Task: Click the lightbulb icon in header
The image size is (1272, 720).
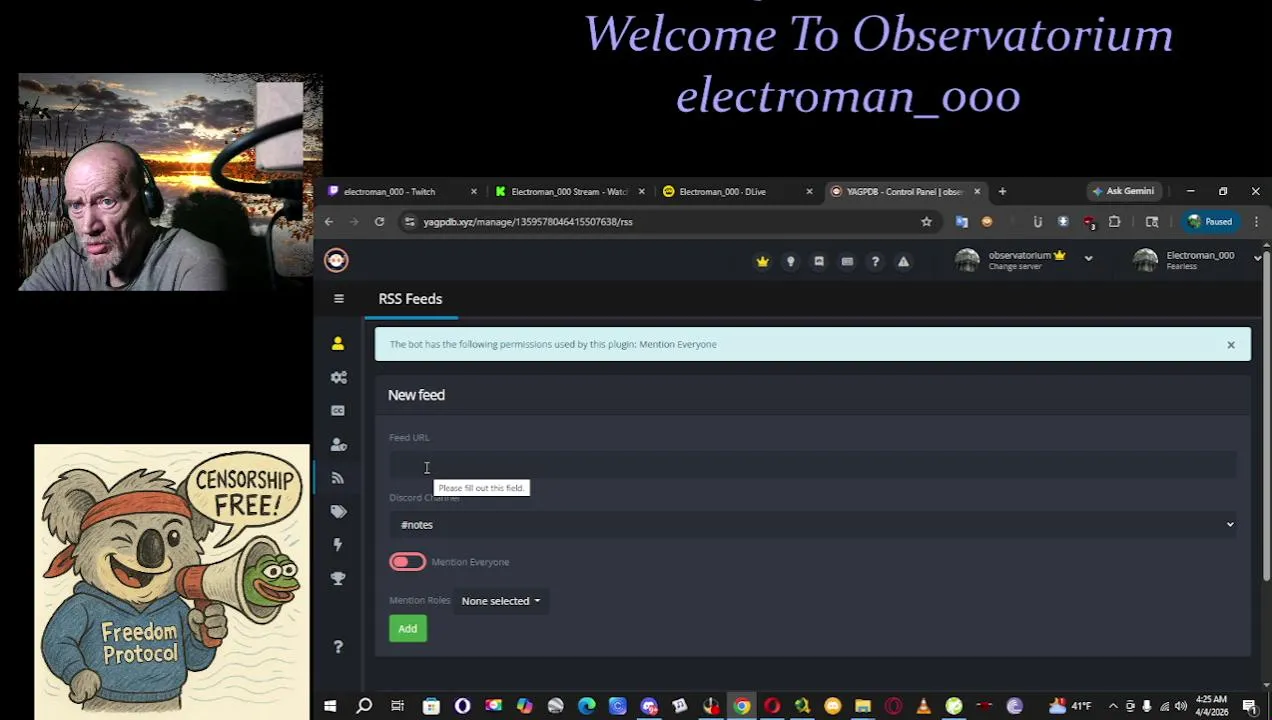Action: pyautogui.click(x=790, y=262)
